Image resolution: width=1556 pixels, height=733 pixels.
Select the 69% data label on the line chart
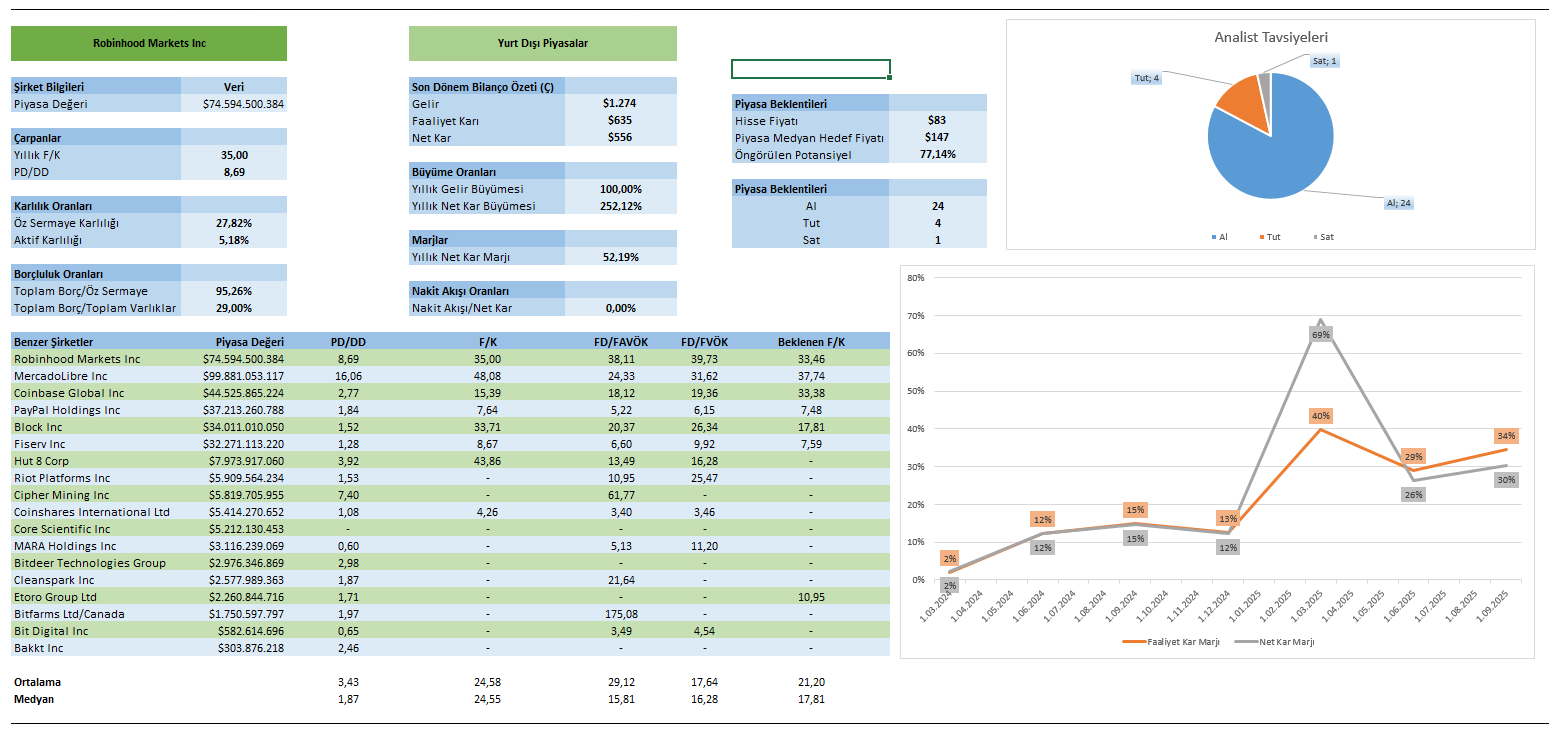1321,335
